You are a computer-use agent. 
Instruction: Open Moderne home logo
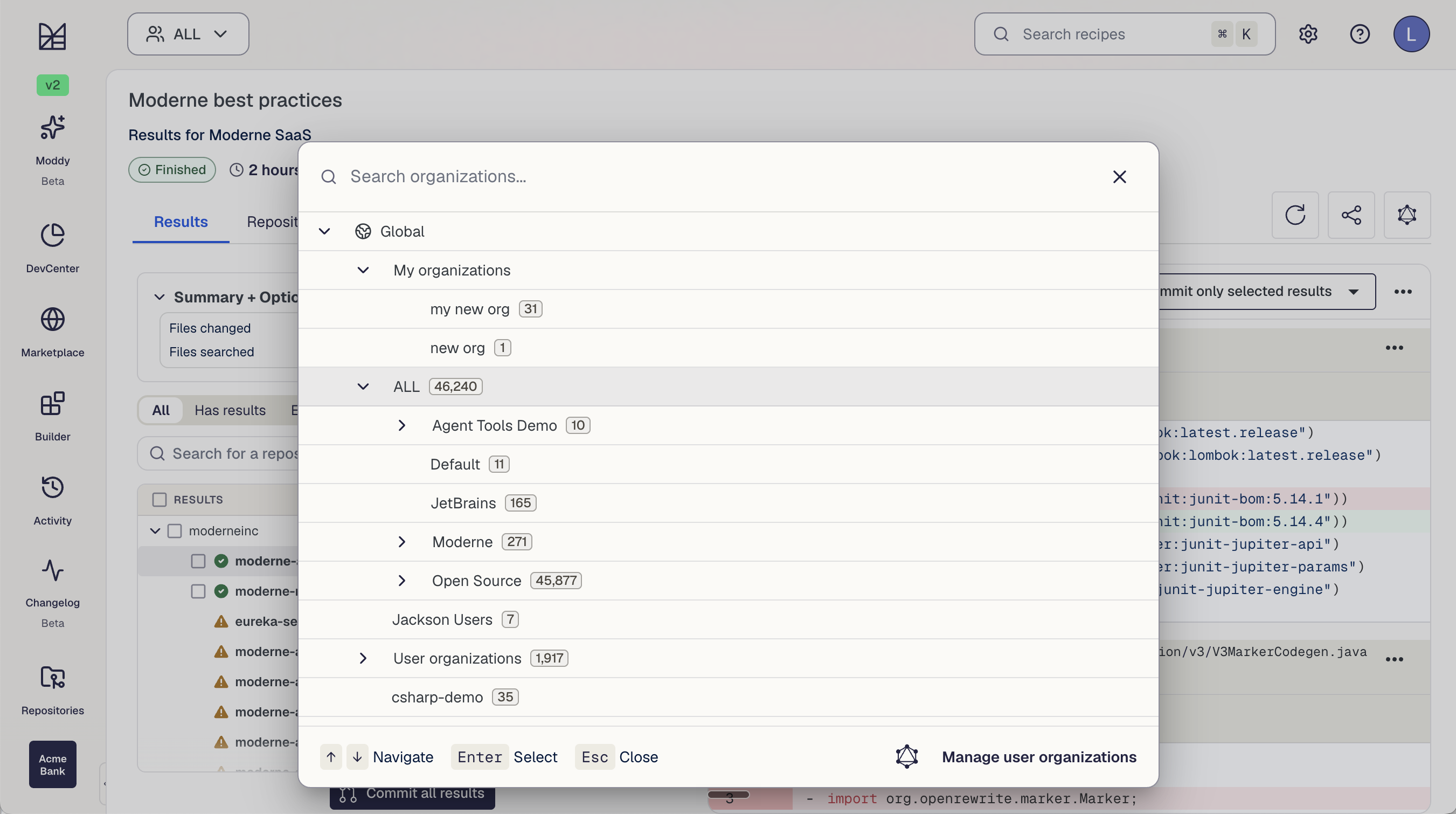(52, 36)
